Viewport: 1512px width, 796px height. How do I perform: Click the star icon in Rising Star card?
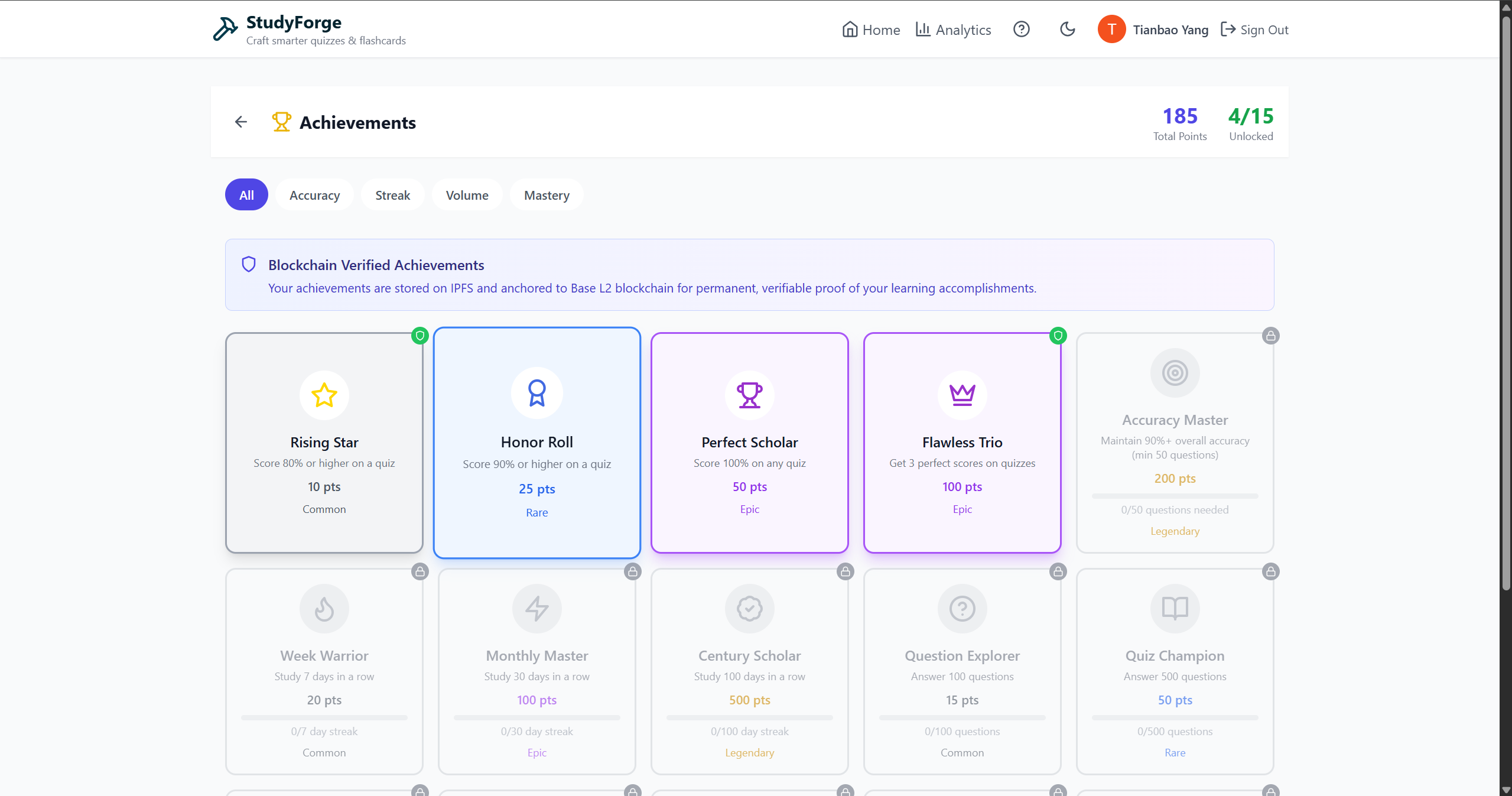[x=324, y=395]
